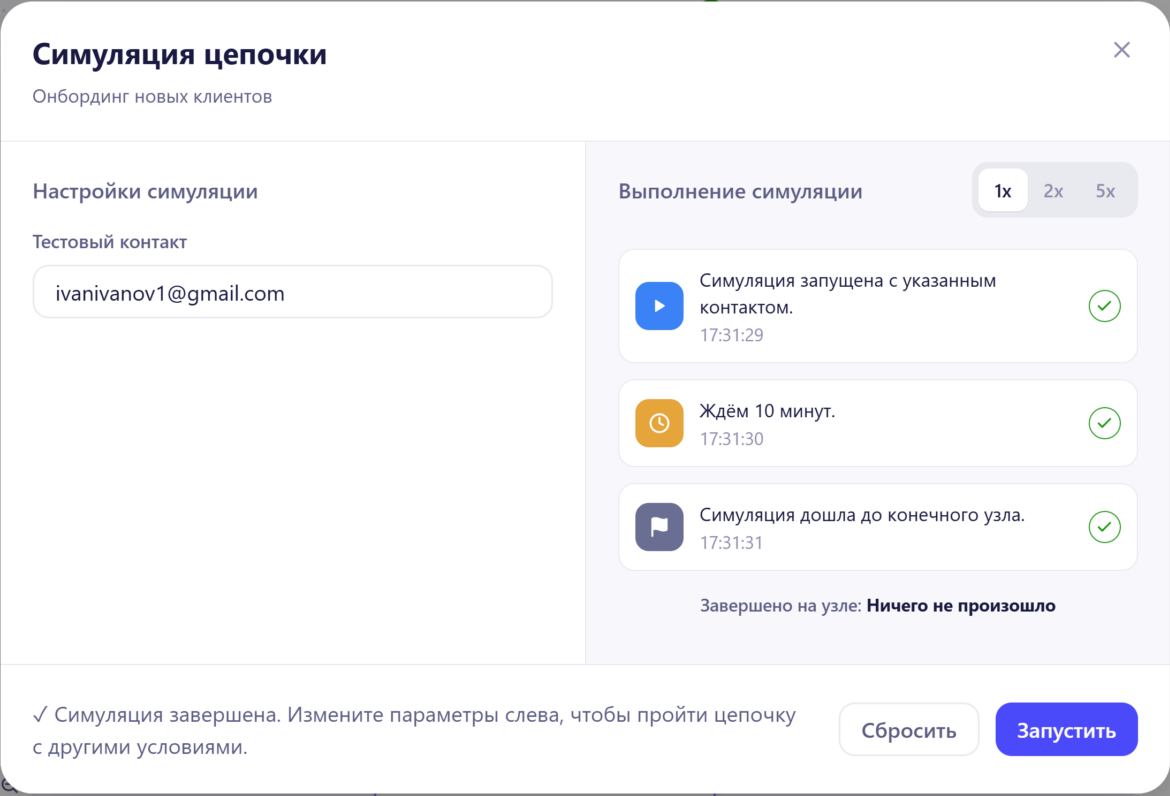Click 'Симуляция цепочки' title

(180, 54)
